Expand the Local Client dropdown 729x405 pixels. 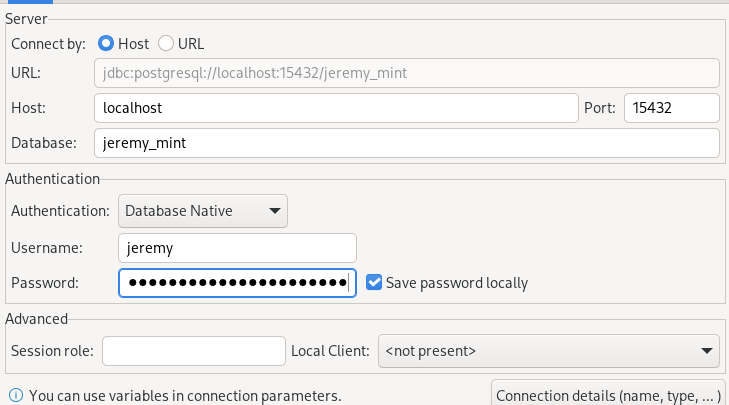click(548, 351)
